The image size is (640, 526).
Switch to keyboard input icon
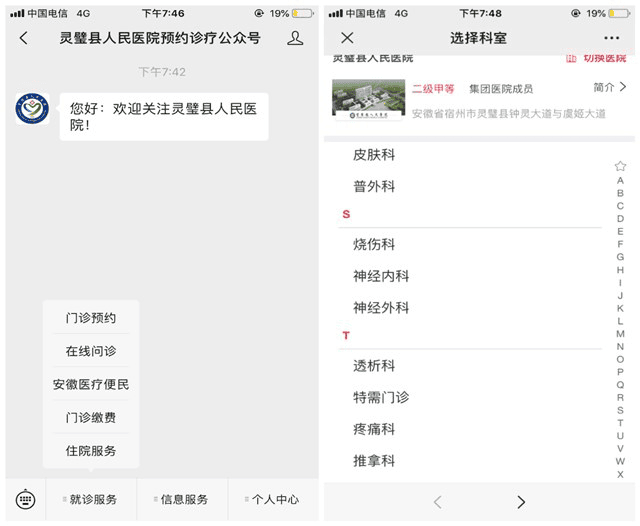pyautogui.click(x=25, y=499)
